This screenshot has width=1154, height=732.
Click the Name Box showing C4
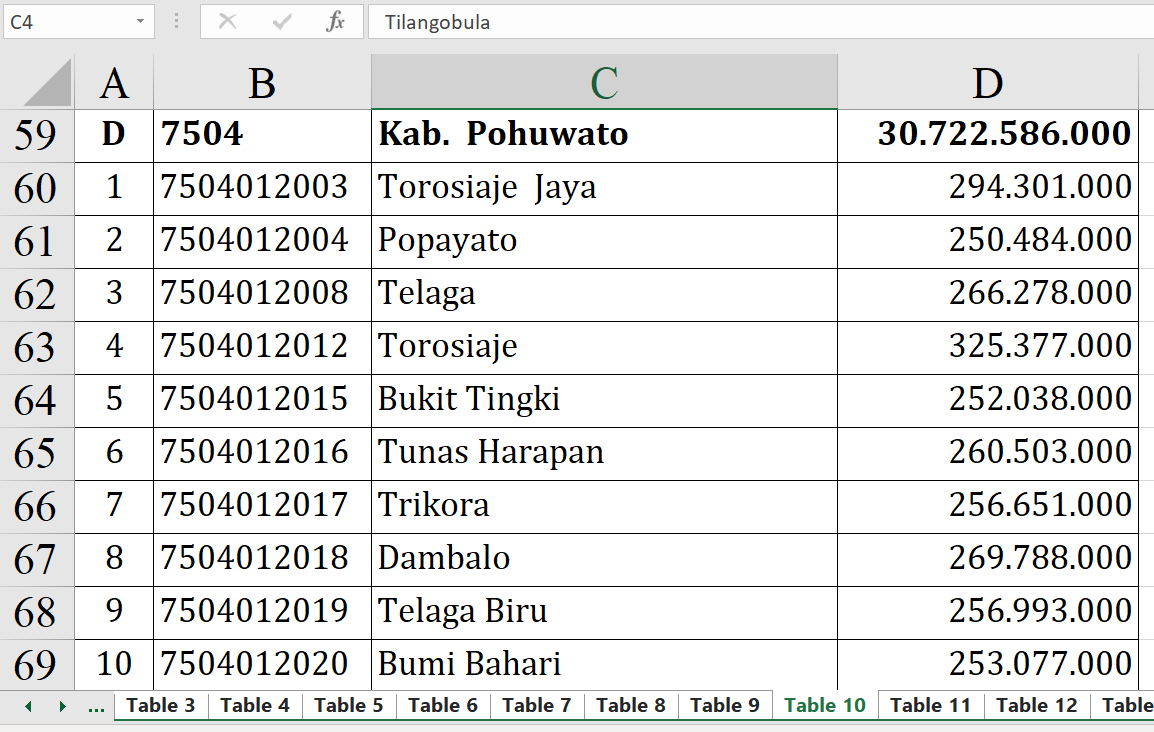65,21
